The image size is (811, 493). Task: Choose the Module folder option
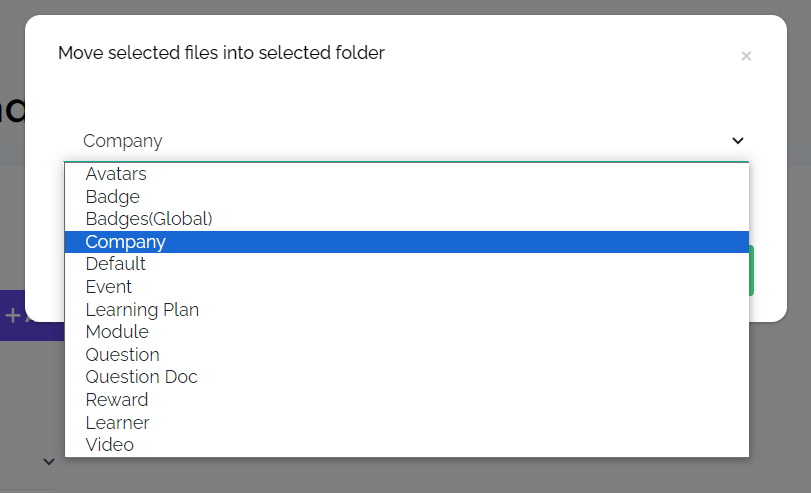[117, 332]
